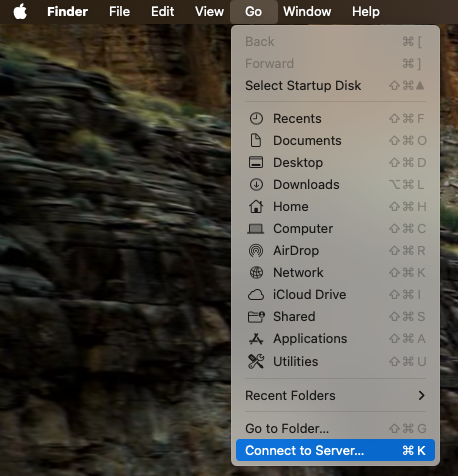Open the View menu in menu bar
The image size is (458, 476).
209,12
